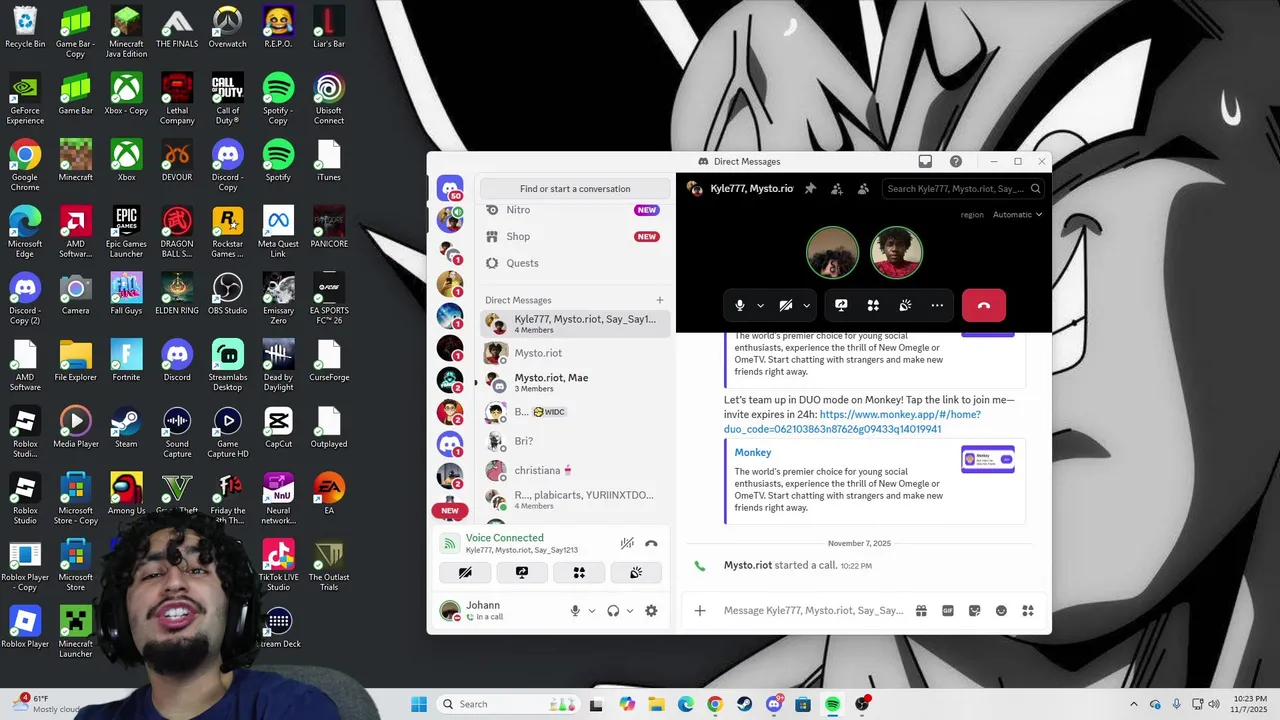Deafen headphones in user panel
The height and width of the screenshot is (720, 1280).
pyautogui.click(x=613, y=611)
